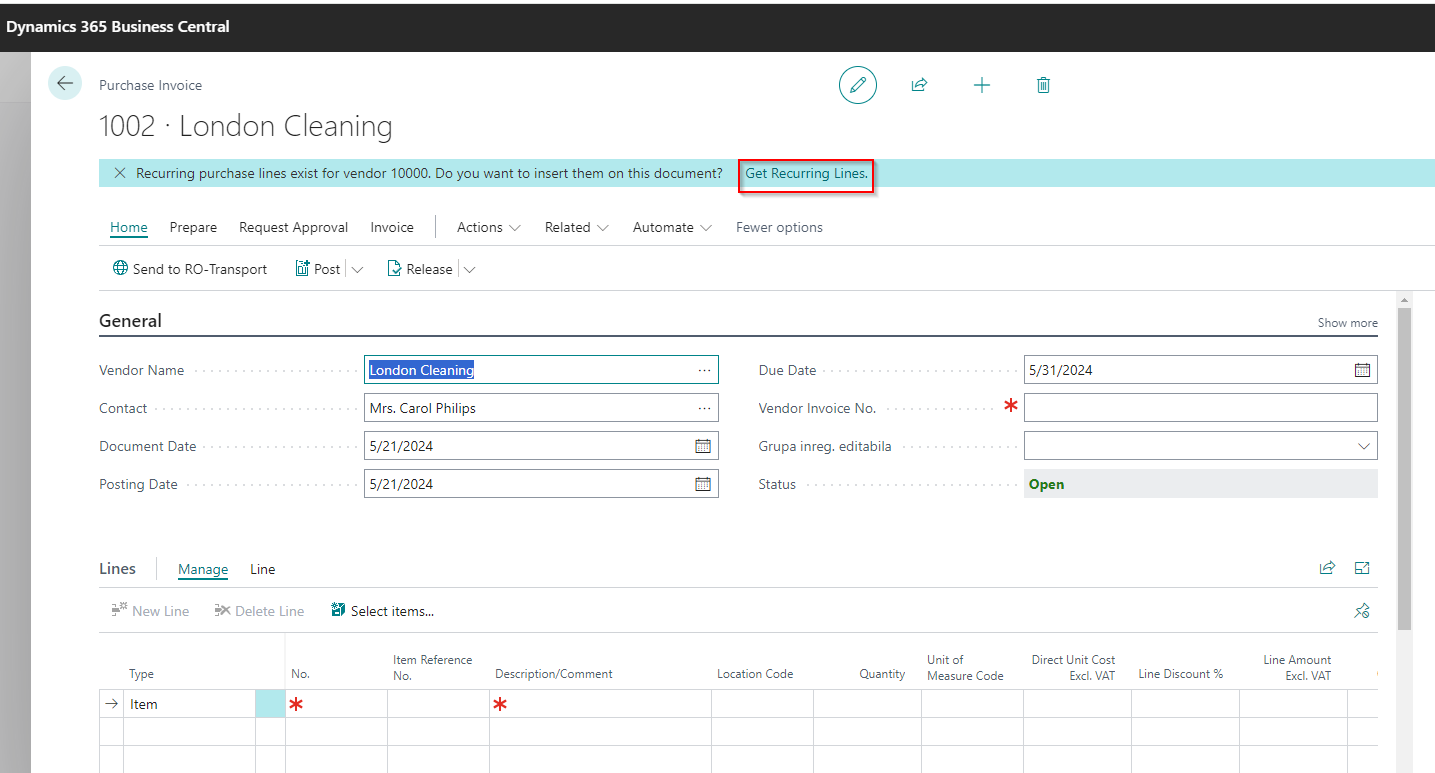Click the Lines section heading
Image resolution: width=1435 pixels, height=773 pixels.
117,568
